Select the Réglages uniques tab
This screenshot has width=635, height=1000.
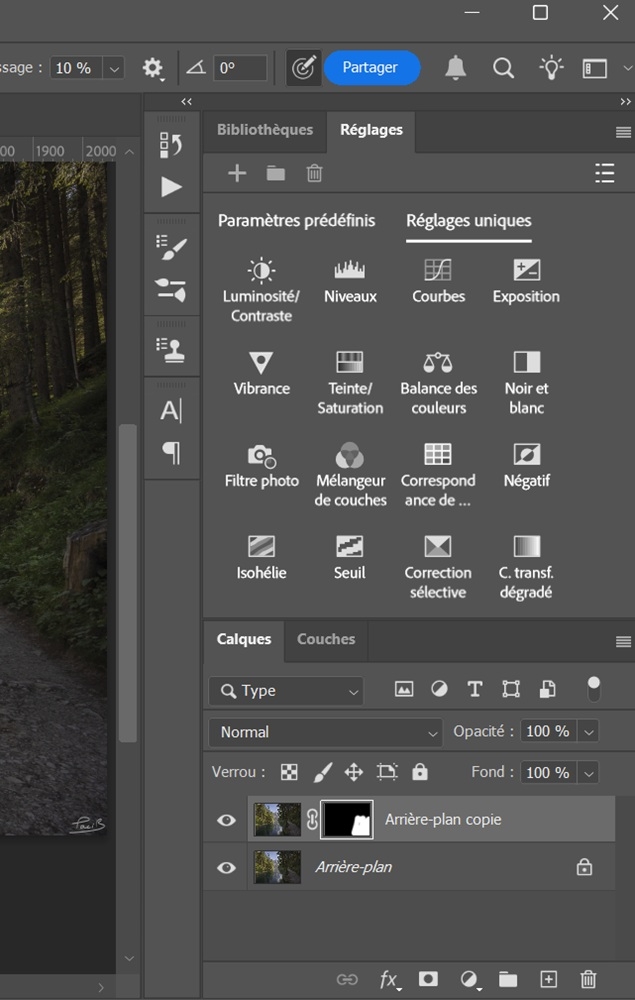tap(469, 221)
